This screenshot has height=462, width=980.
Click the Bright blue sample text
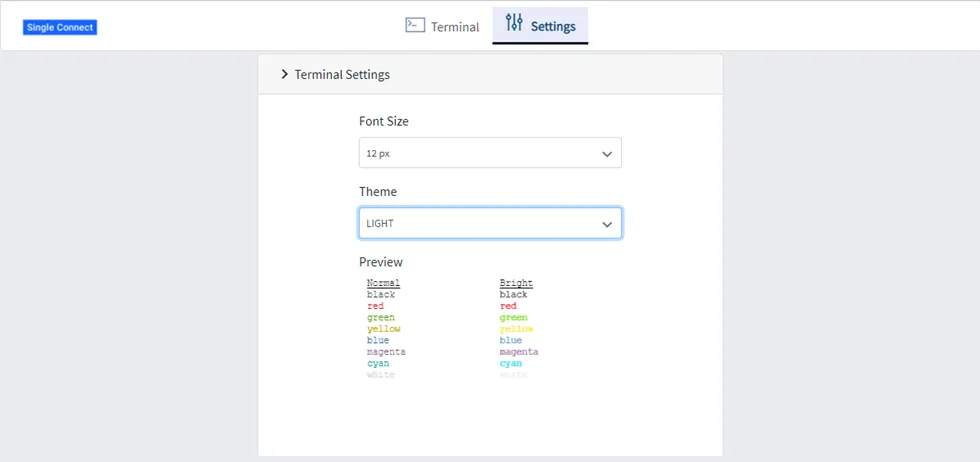pyautogui.click(x=511, y=340)
